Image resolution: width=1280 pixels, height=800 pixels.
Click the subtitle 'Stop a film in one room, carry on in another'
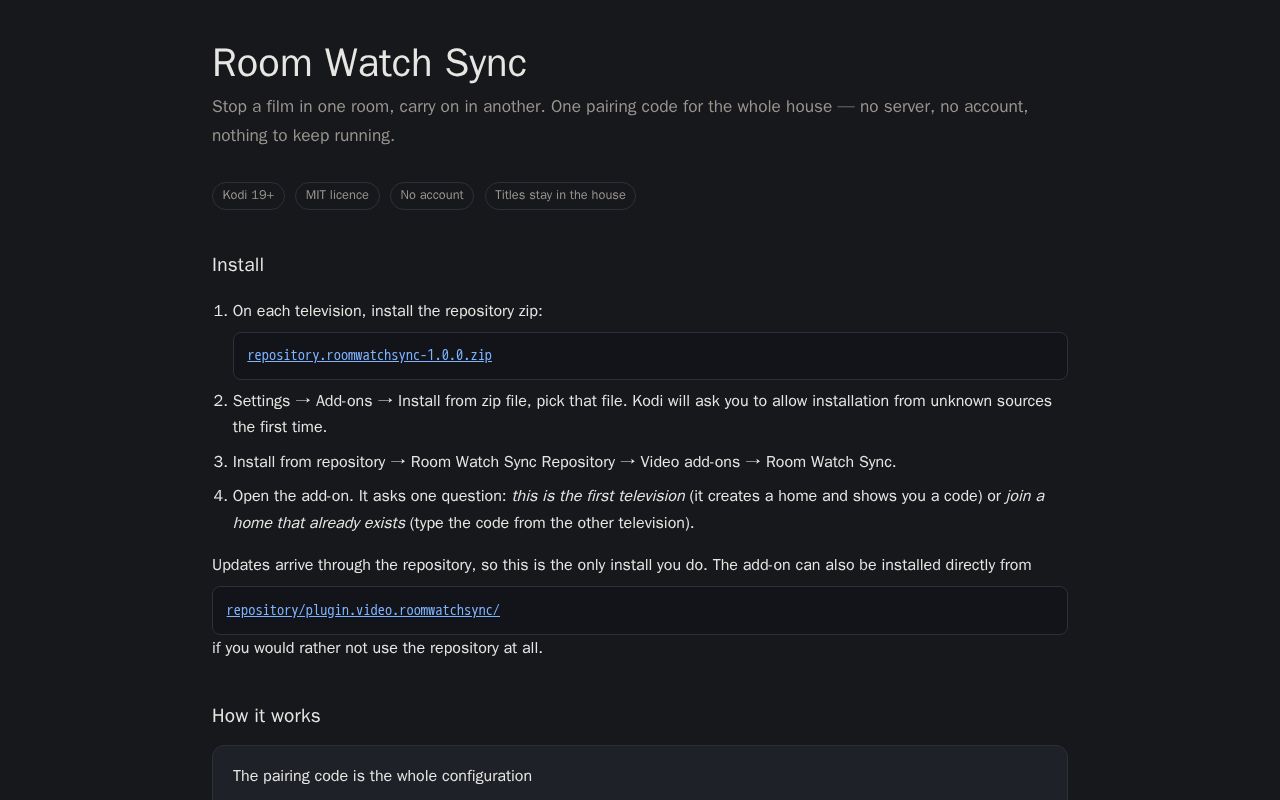620,121
